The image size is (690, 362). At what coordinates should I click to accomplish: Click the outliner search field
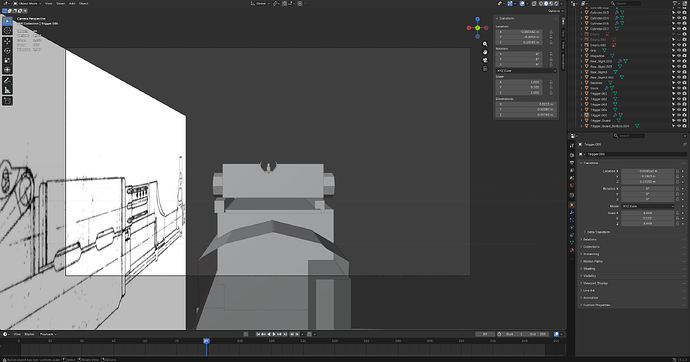point(625,4)
